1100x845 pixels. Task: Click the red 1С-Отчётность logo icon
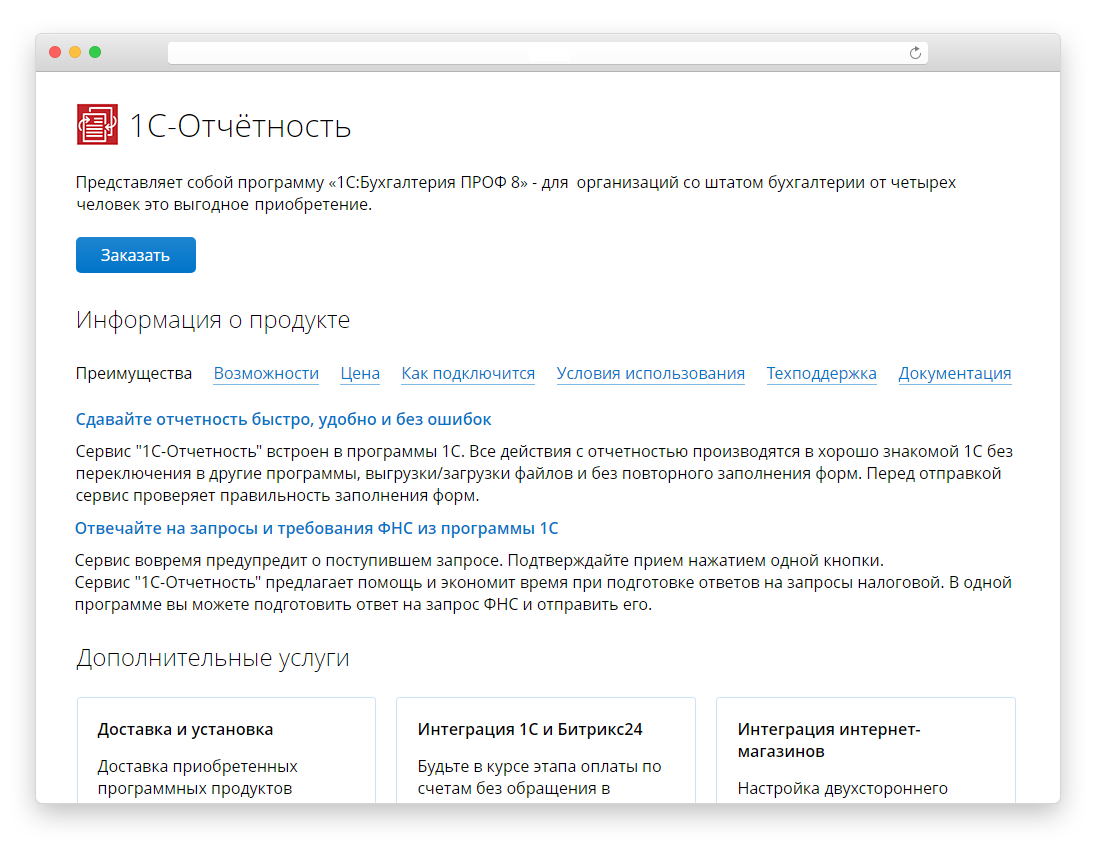(97, 125)
